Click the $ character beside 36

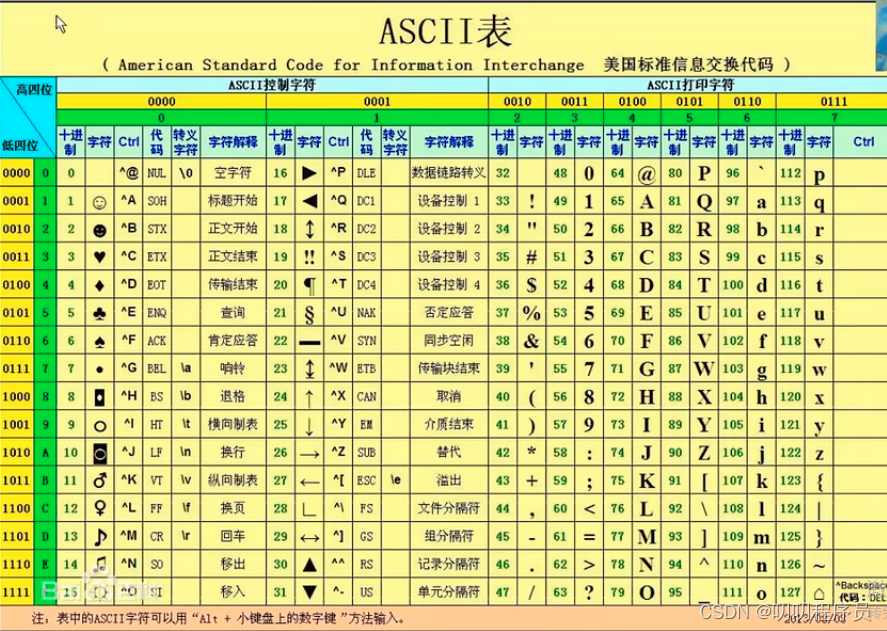click(531, 285)
